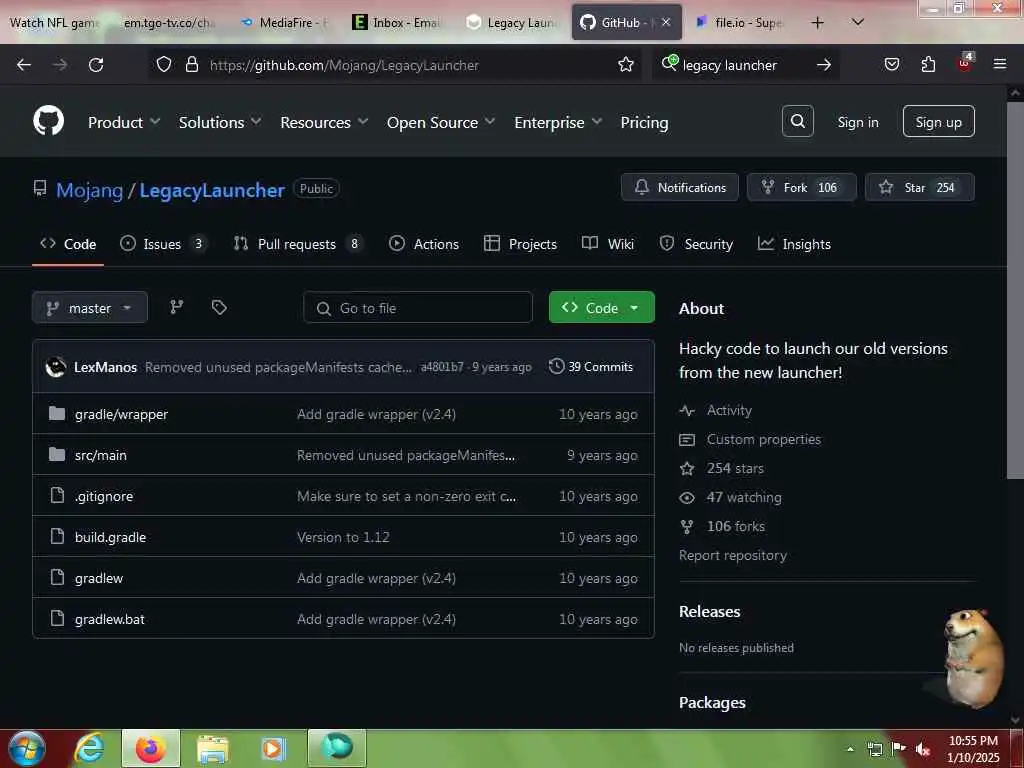Click the Firefox taskbar icon
This screenshot has height=768, width=1024.
(x=151, y=749)
